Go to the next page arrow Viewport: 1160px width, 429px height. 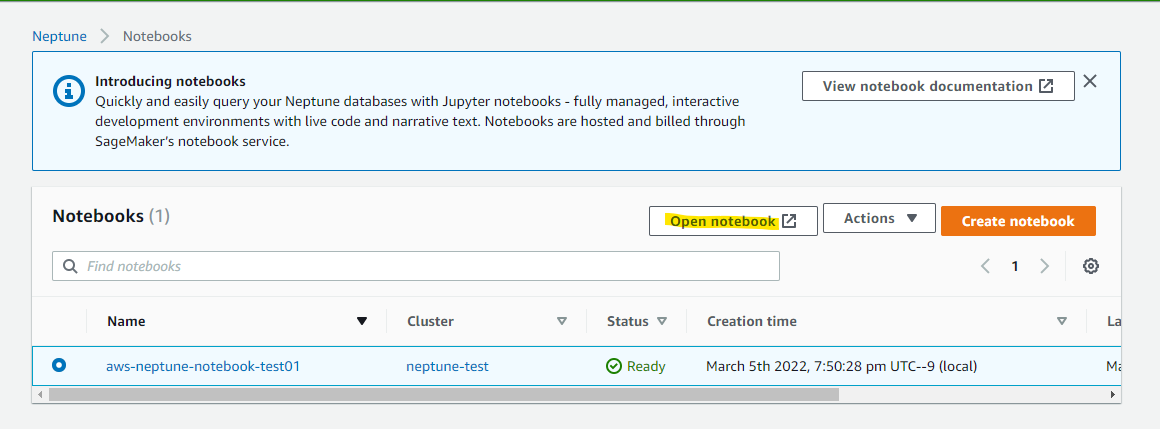(x=1045, y=266)
